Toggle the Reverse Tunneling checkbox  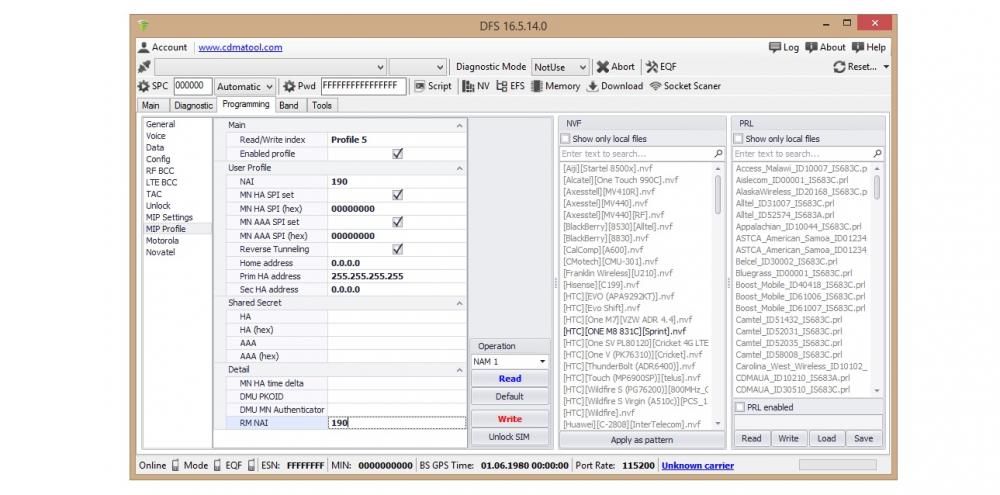click(397, 249)
